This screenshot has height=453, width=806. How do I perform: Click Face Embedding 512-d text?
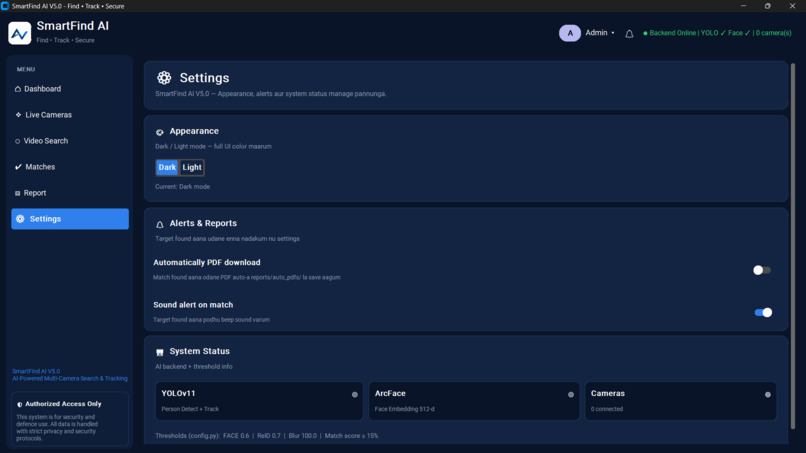(x=405, y=409)
